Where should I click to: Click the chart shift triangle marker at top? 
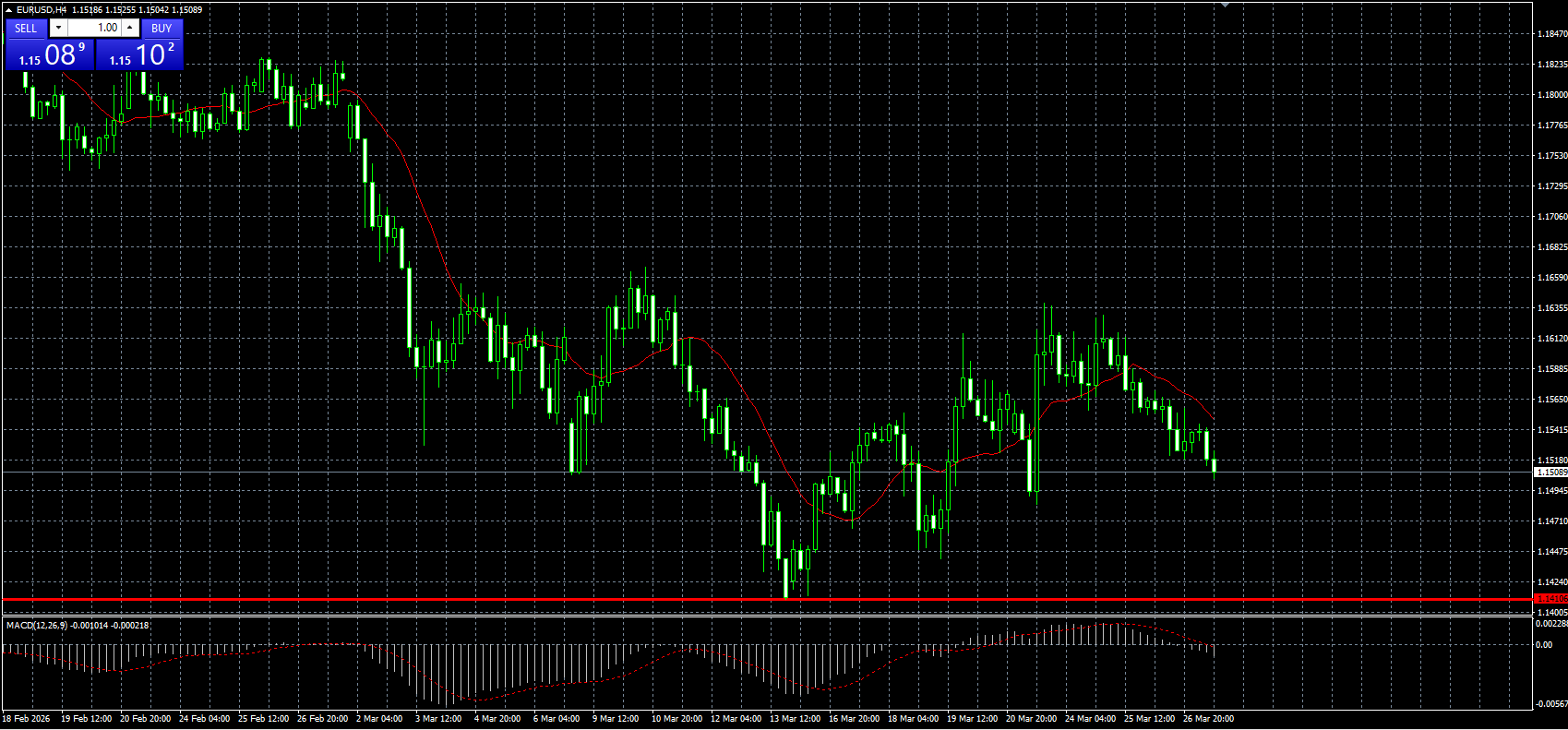[1225, 5]
